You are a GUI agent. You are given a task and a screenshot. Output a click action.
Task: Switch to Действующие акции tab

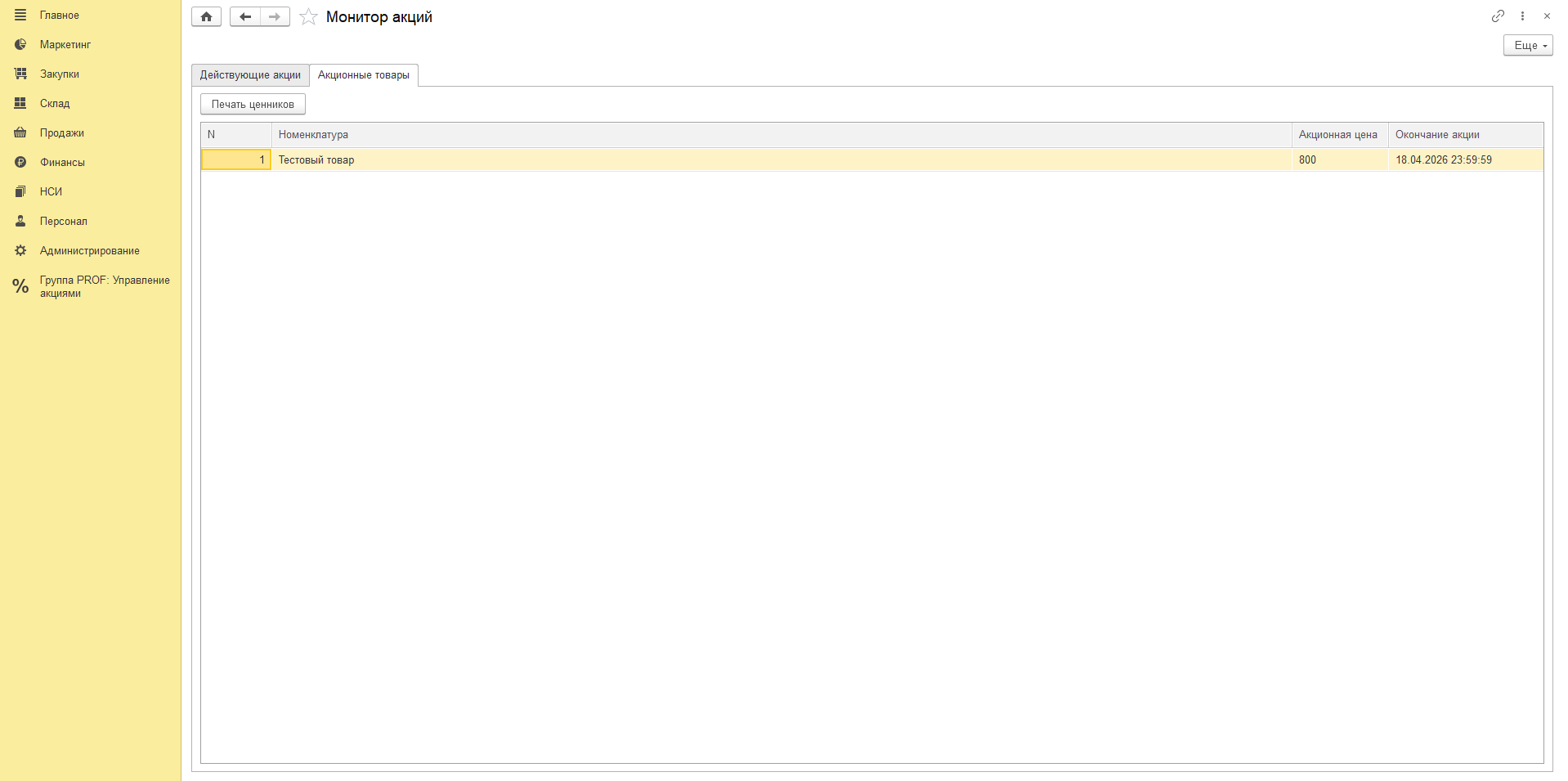(x=250, y=75)
